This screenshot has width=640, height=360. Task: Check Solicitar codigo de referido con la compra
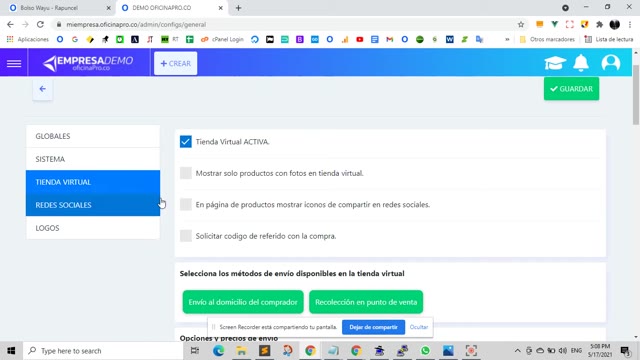pyautogui.click(x=186, y=236)
